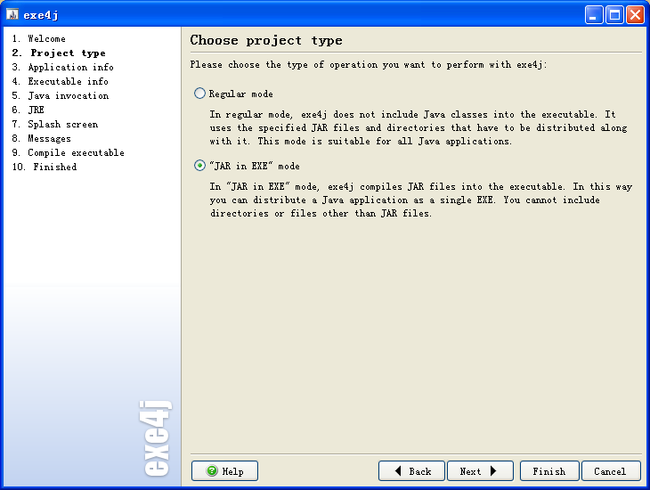Open step 8 Messages
The image size is (650, 490).
[x=41, y=138]
